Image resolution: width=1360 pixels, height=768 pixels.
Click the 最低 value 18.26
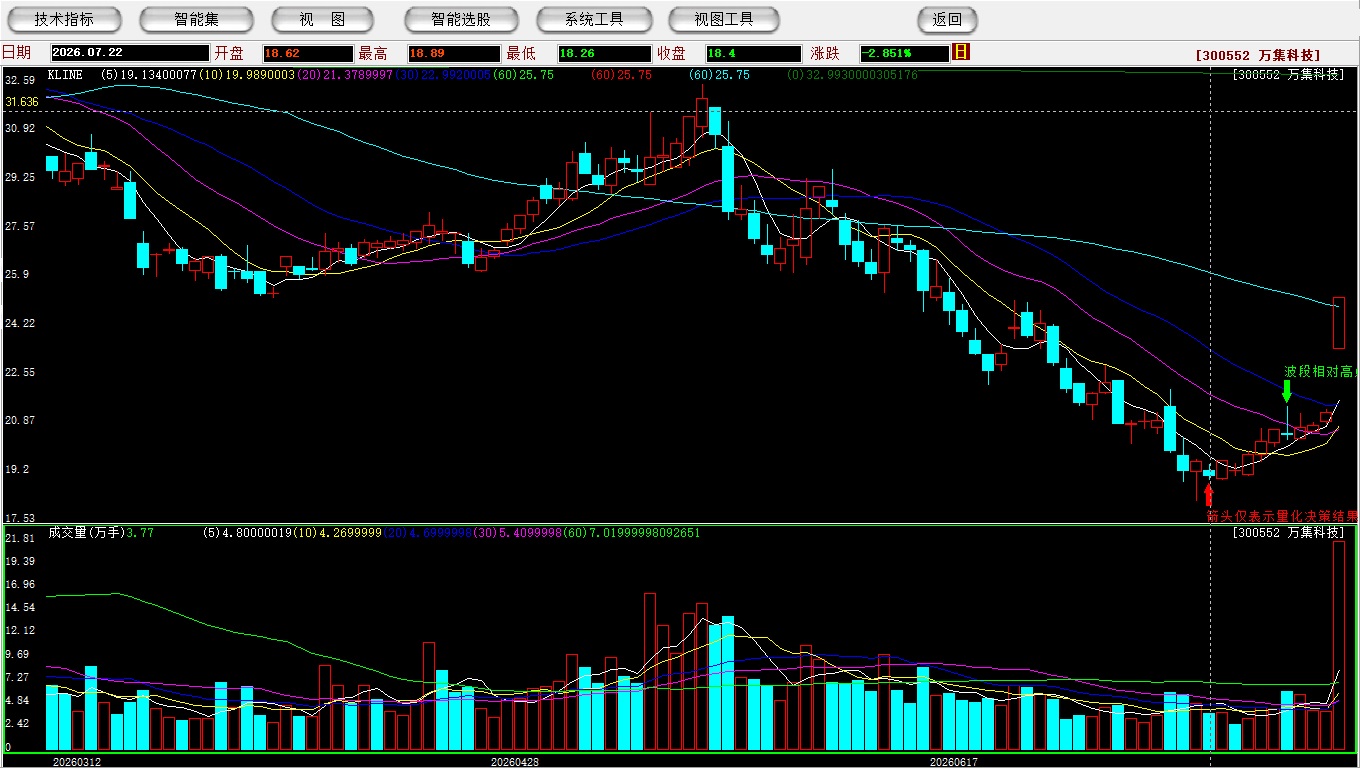(604, 53)
